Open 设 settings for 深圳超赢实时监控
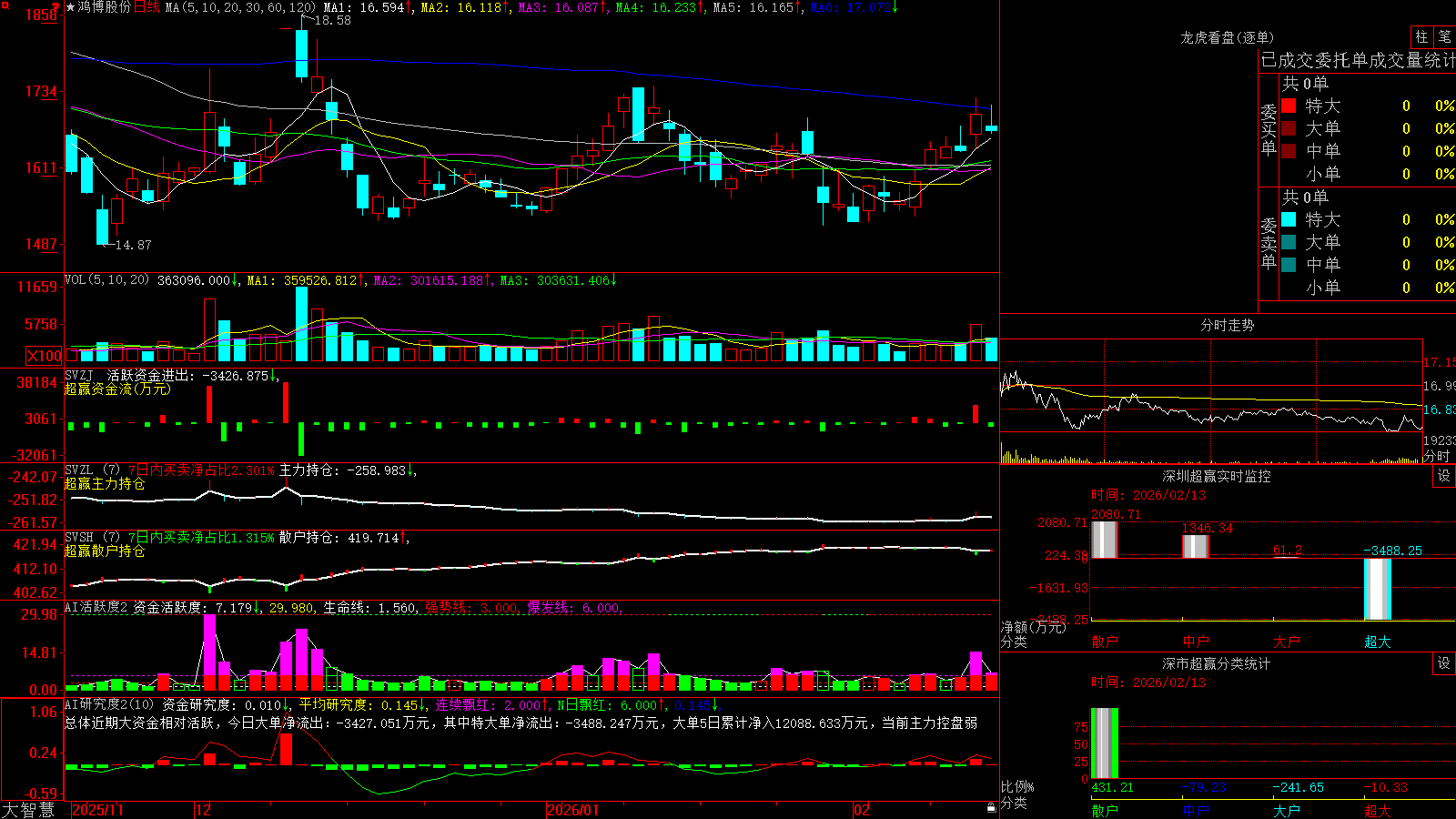Screen dimensions: 1456x819 pos(1444,476)
